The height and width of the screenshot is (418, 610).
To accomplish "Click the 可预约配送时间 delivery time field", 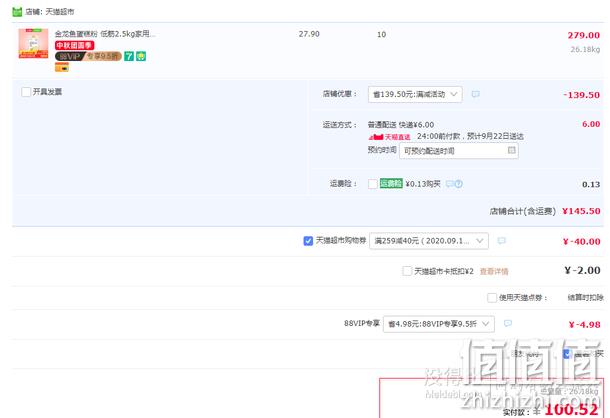I will (x=459, y=151).
